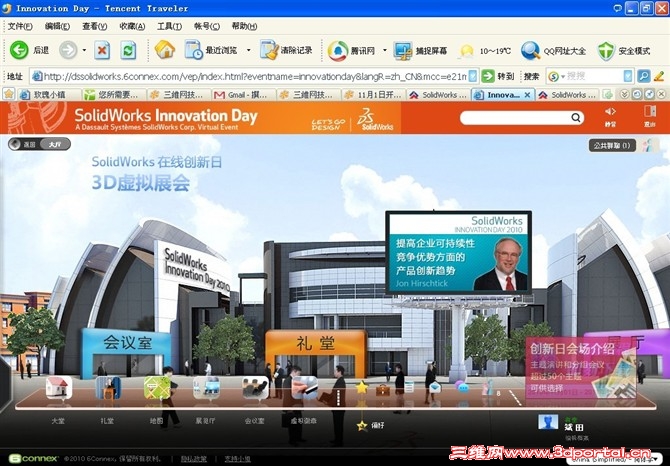Open the search engine selector dropdown

click(557, 76)
